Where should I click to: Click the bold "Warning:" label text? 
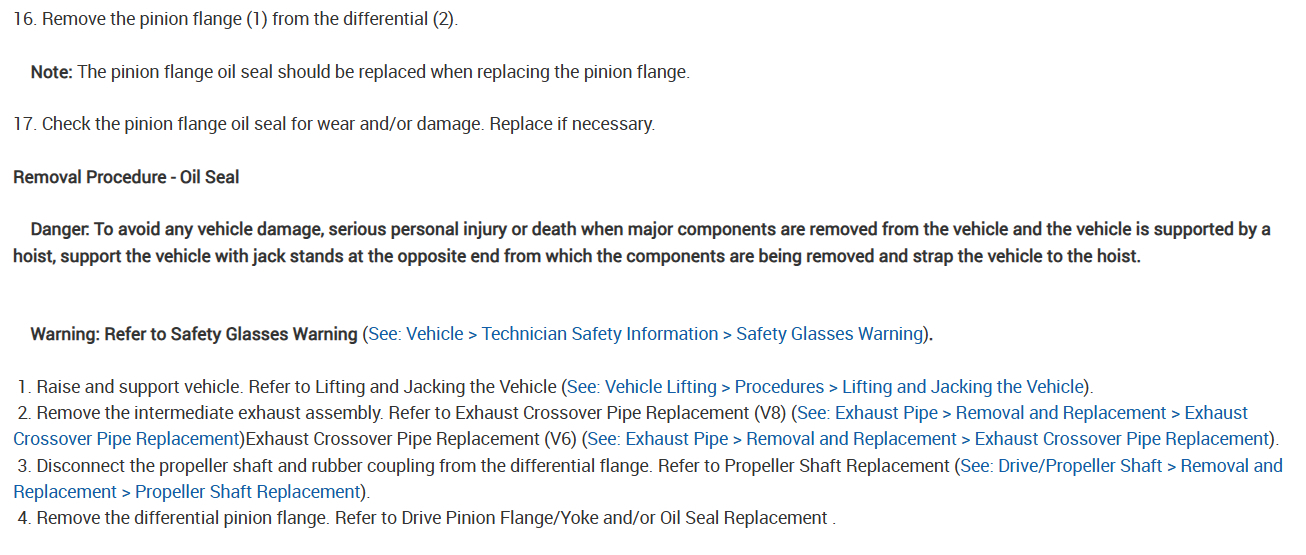point(66,334)
